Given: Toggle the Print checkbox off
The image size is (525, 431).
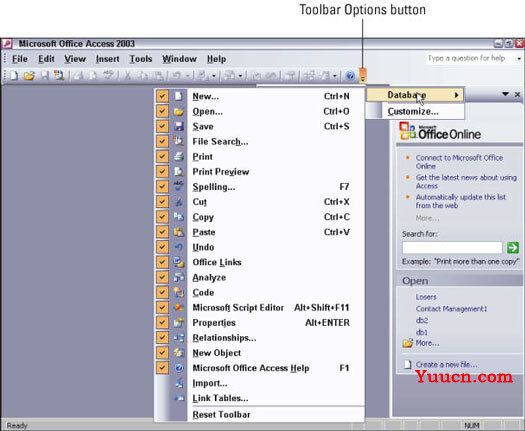Looking at the screenshot, I should (x=162, y=157).
